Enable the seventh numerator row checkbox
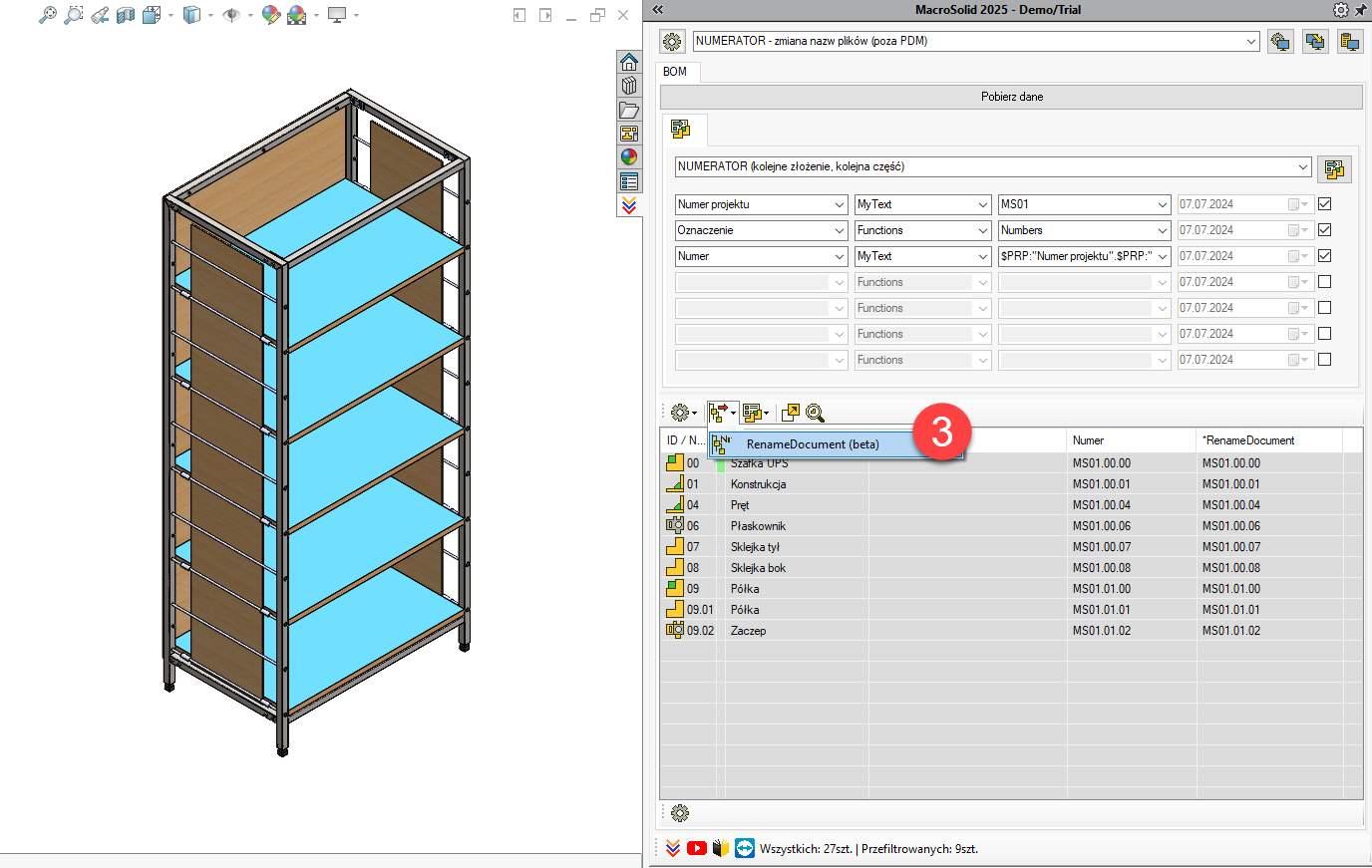 point(1324,360)
